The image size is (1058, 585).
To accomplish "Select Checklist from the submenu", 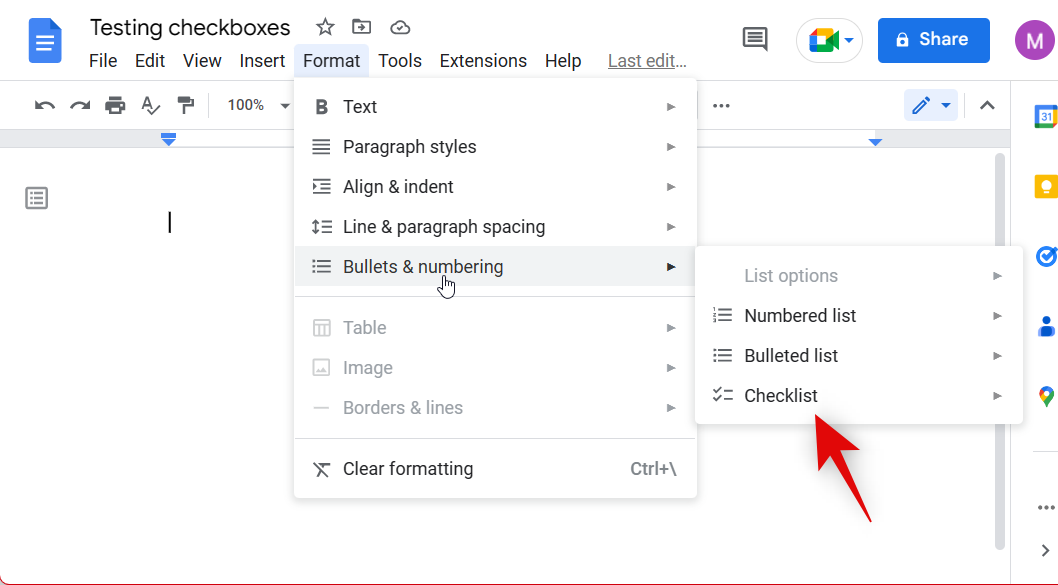I will tap(781, 395).
